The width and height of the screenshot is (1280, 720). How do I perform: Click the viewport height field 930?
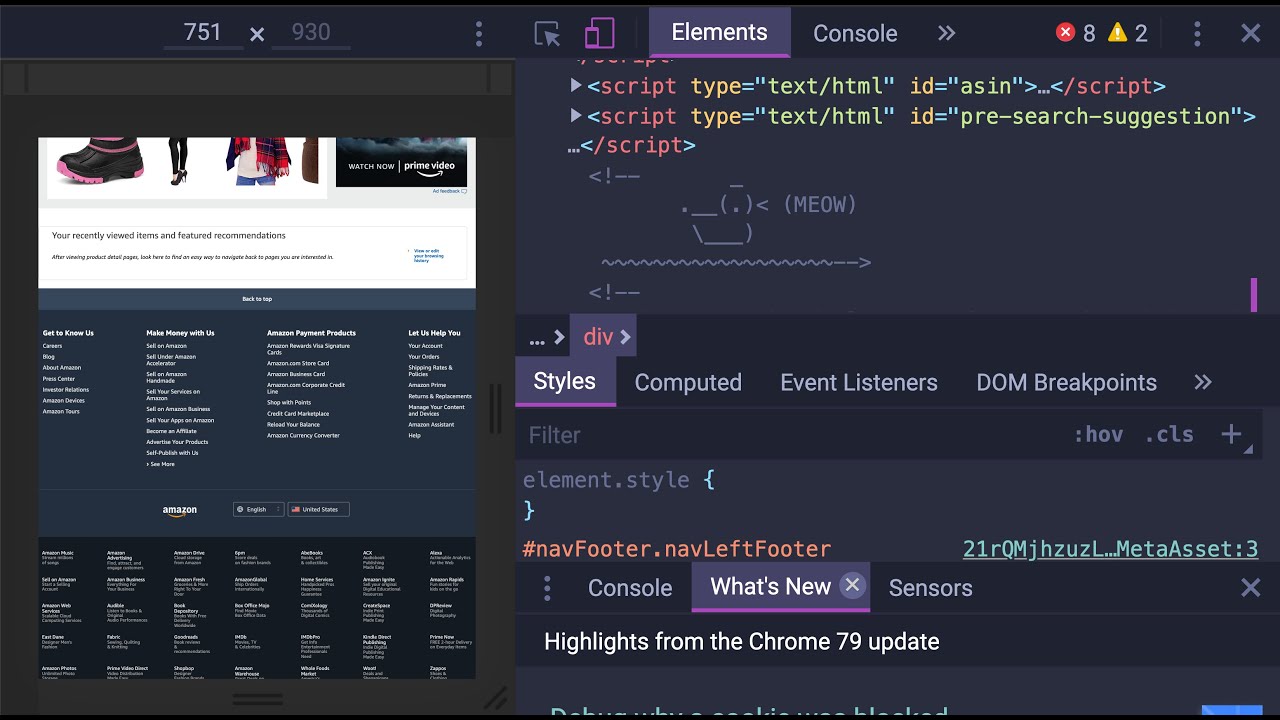click(x=311, y=33)
